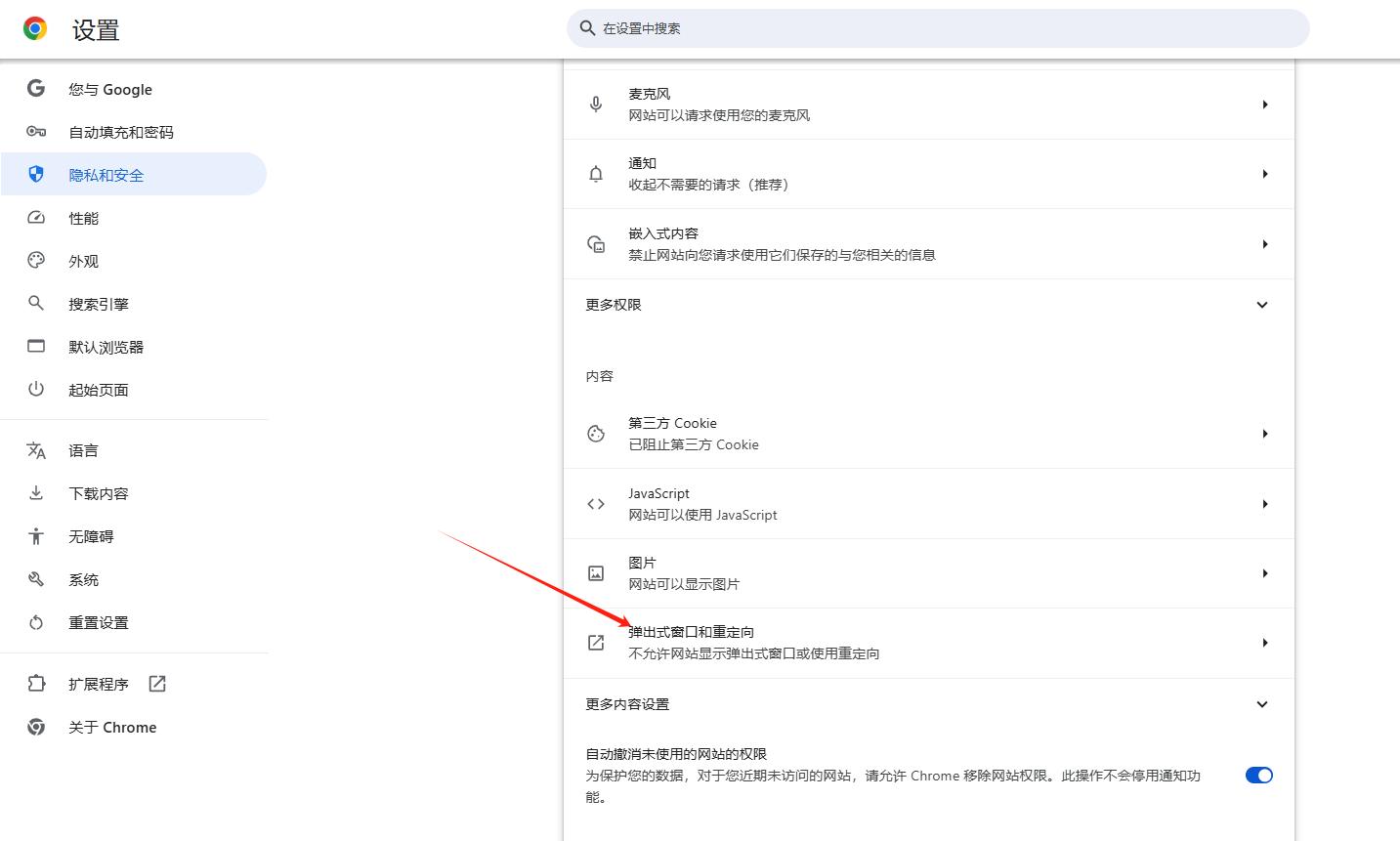Viewport: 1400px width, 841px height.
Task: Click the translate icon for languages
Action: pos(36,450)
